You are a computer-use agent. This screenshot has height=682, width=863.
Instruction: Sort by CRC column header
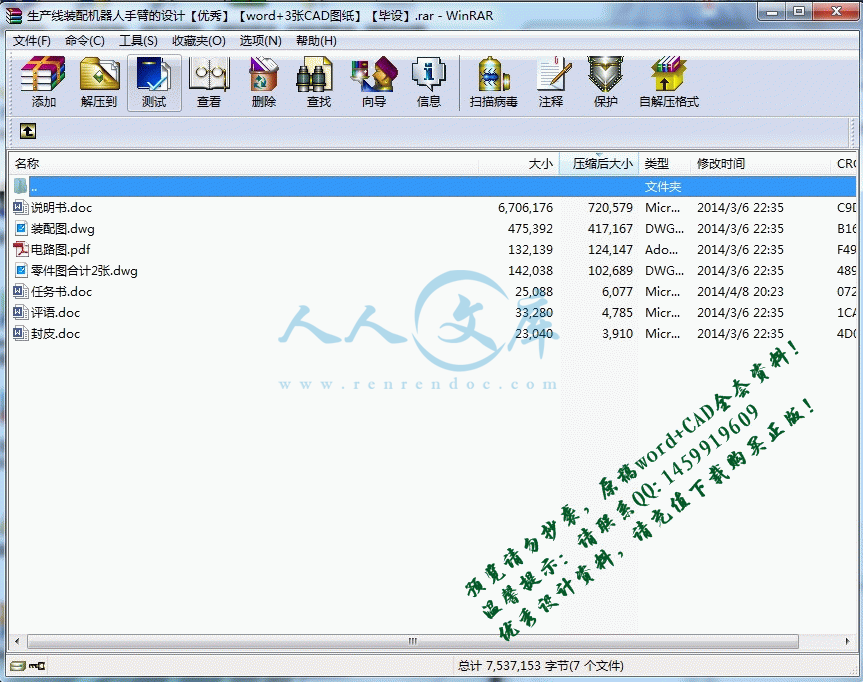coord(844,163)
